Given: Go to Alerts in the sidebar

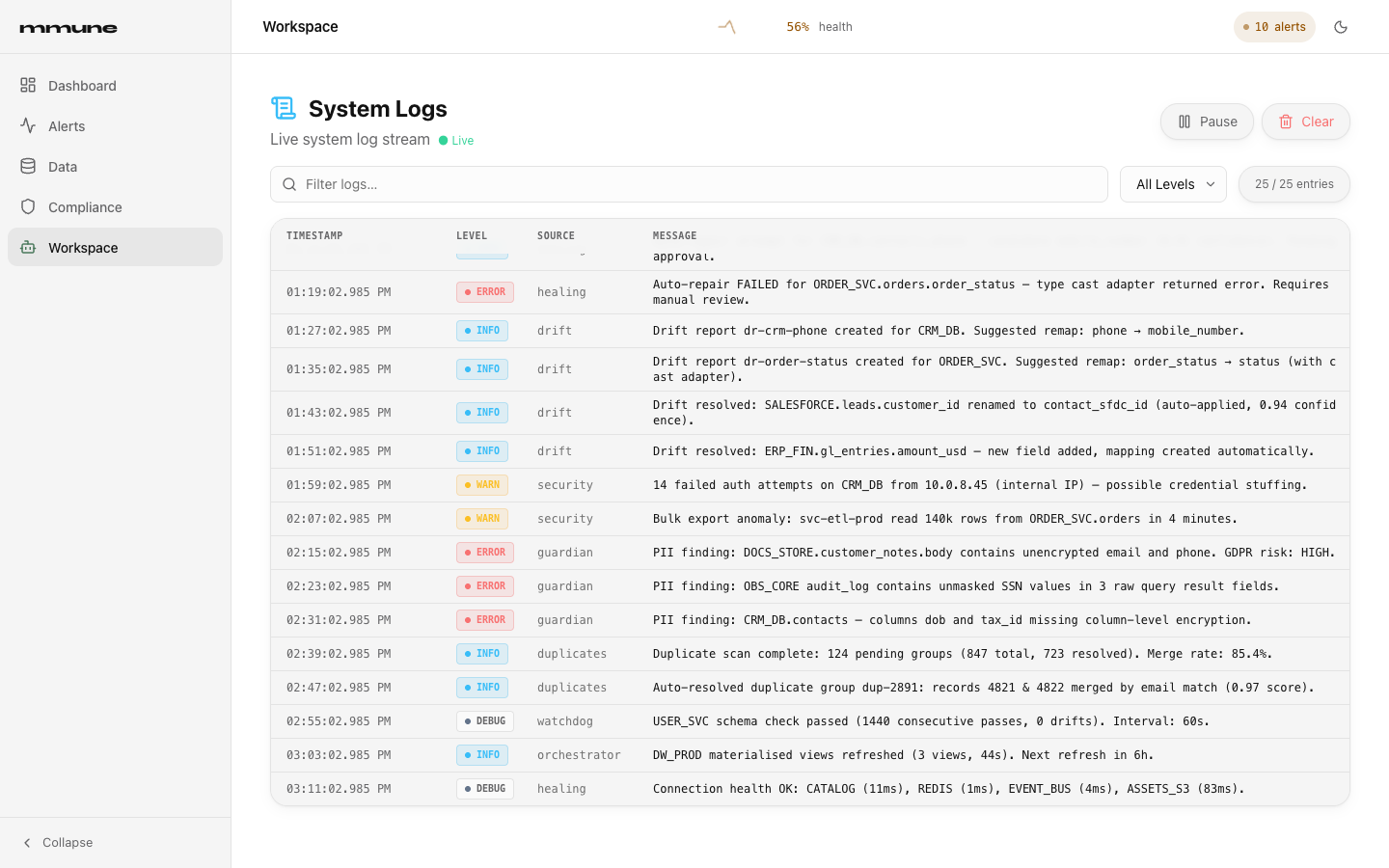Looking at the screenshot, I should click(x=115, y=126).
